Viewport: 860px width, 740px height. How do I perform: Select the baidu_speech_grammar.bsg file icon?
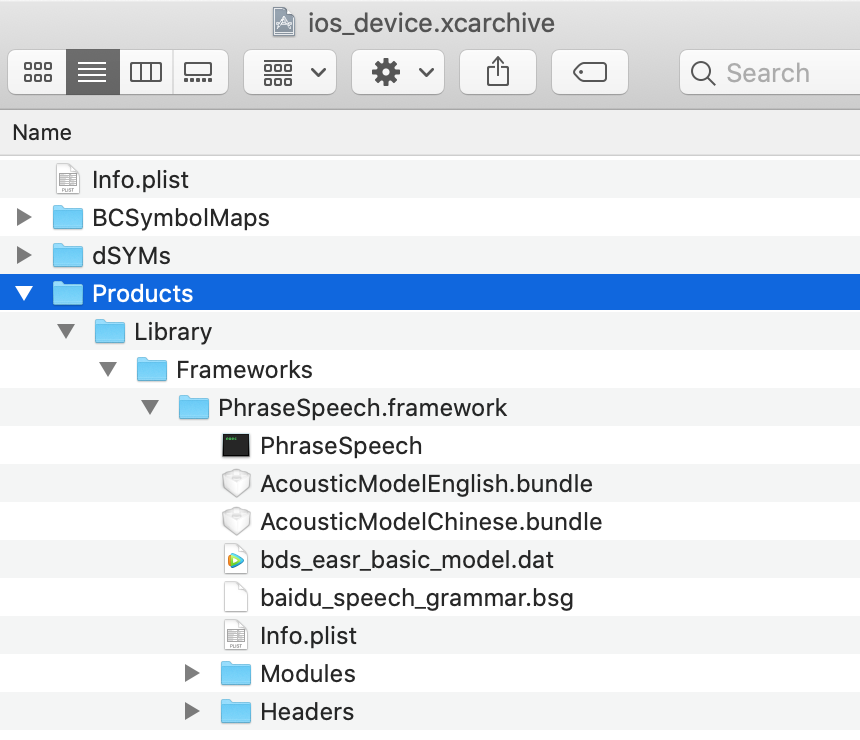click(236, 598)
